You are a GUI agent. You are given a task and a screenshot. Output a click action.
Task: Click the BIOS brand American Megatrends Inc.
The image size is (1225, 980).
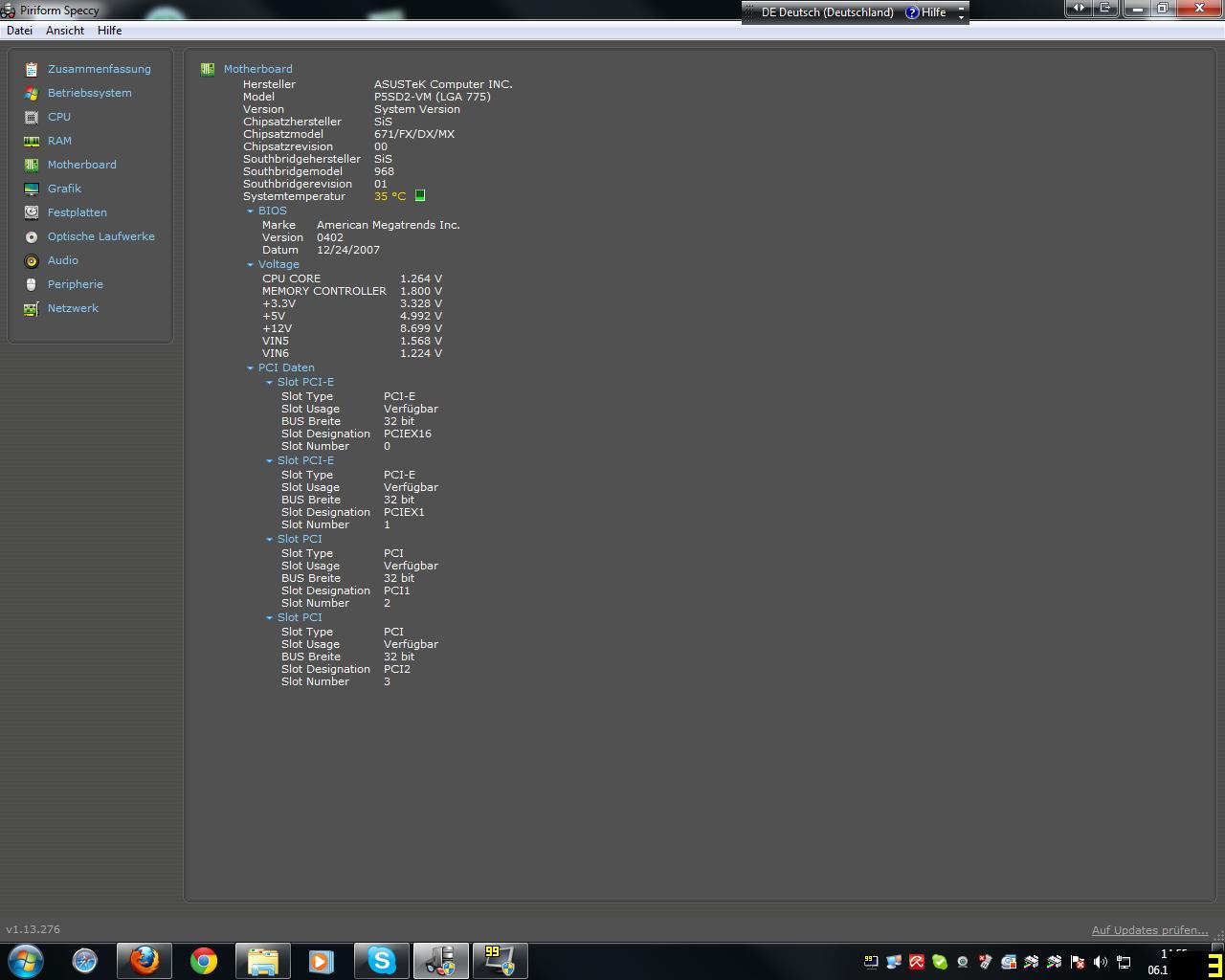click(x=389, y=225)
